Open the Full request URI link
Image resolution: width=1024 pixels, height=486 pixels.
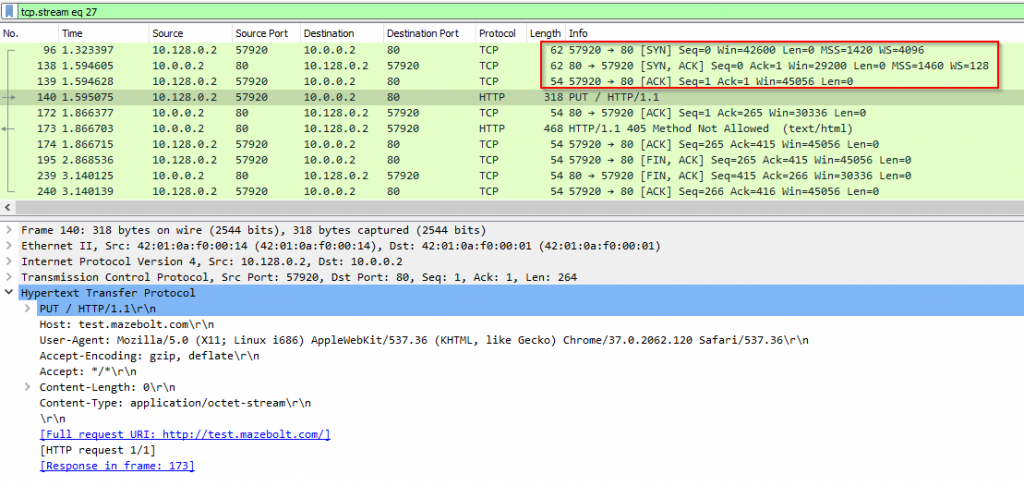pyautogui.click(x=184, y=434)
